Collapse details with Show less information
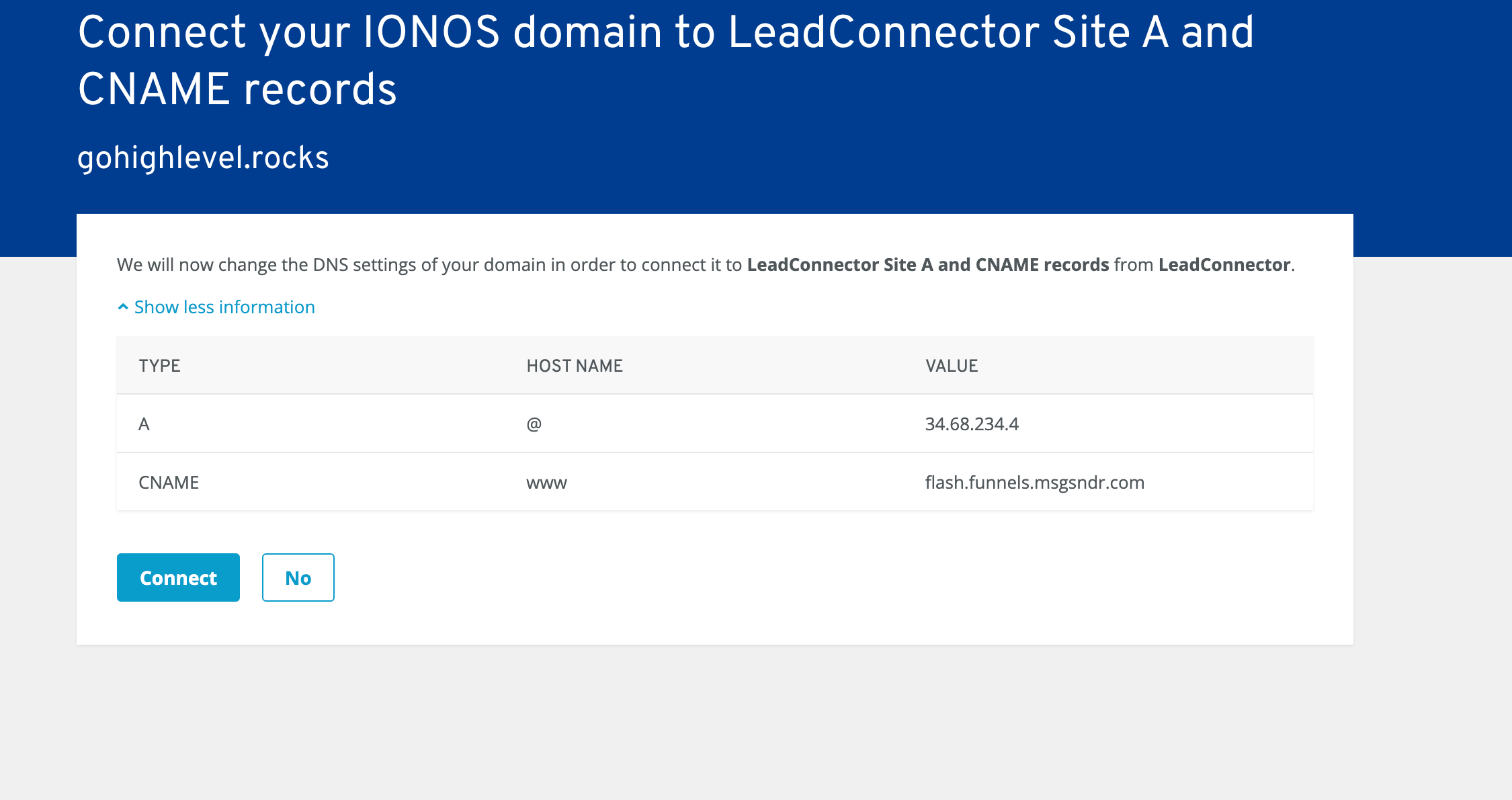 (x=224, y=307)
